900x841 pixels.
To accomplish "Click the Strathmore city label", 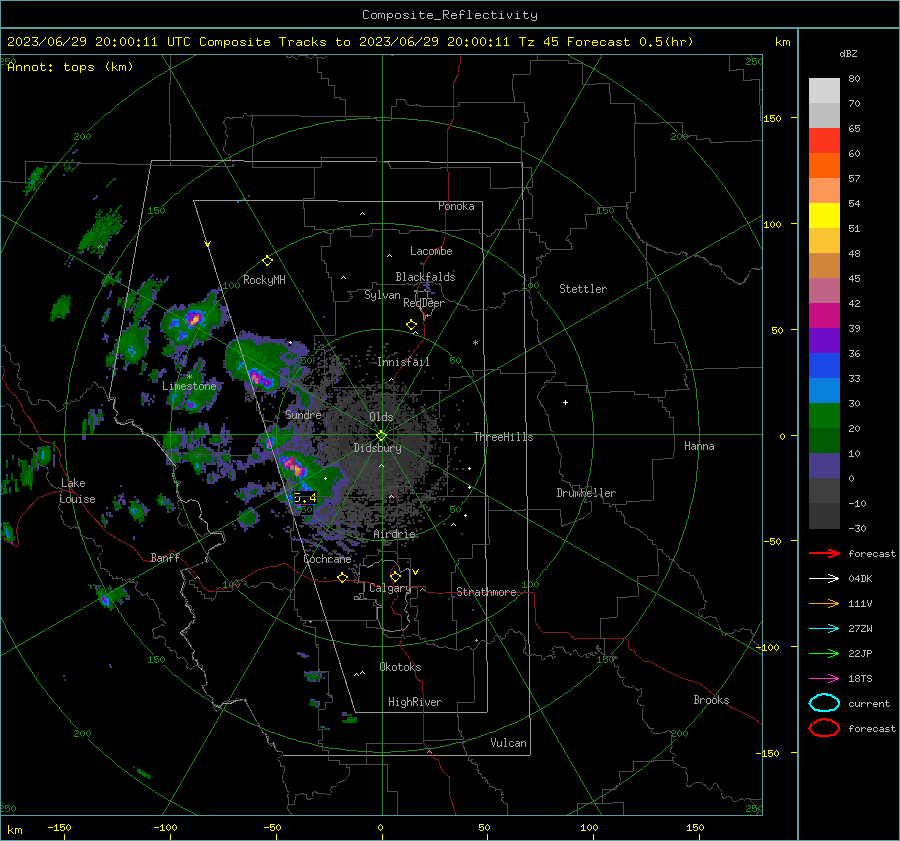I will point(486,592).
